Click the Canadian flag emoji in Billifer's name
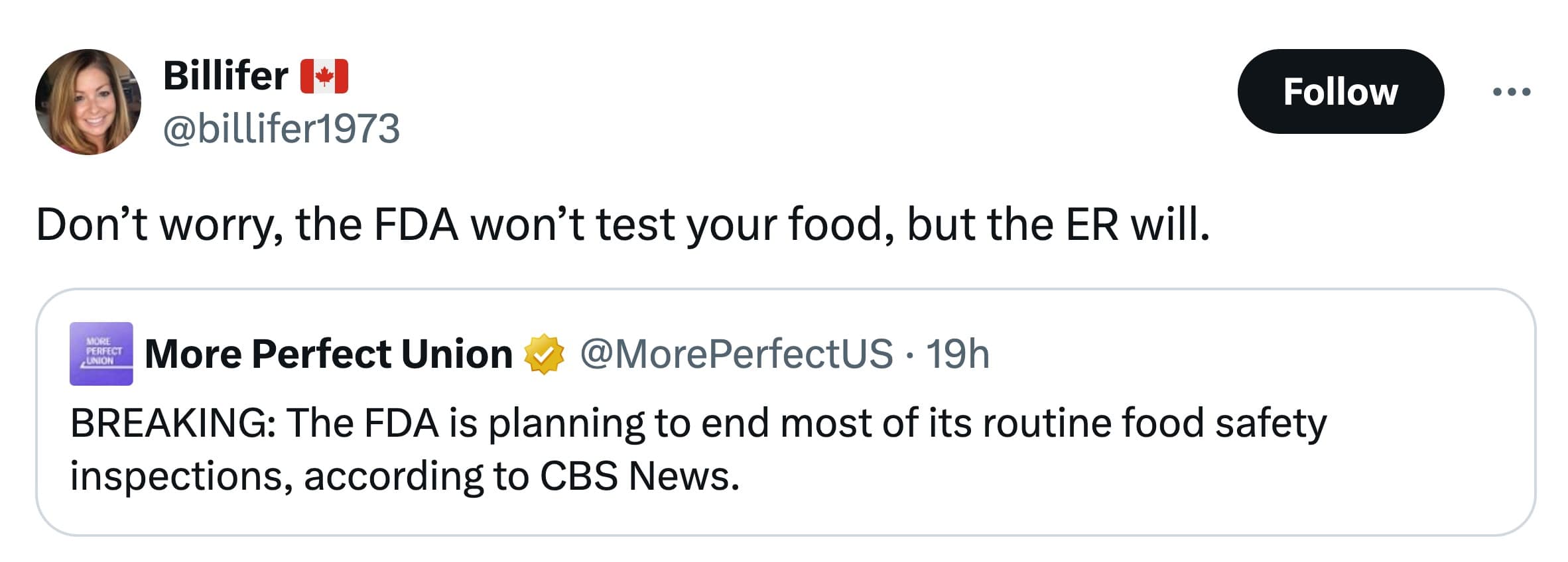Viewport: 1568px width, 562px height. click(x=324, y=76)
